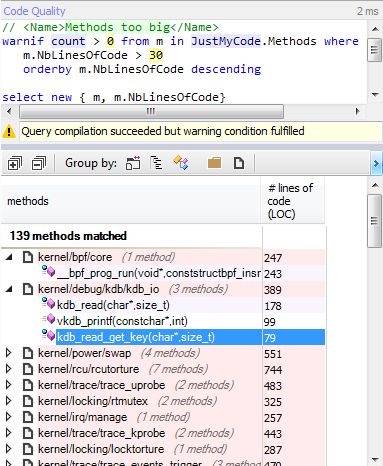Image resolution: width=383 pixels, height=466 pixels.
Task: Click method icon next to __bpf_prog_run
Action: pos(48,272)
